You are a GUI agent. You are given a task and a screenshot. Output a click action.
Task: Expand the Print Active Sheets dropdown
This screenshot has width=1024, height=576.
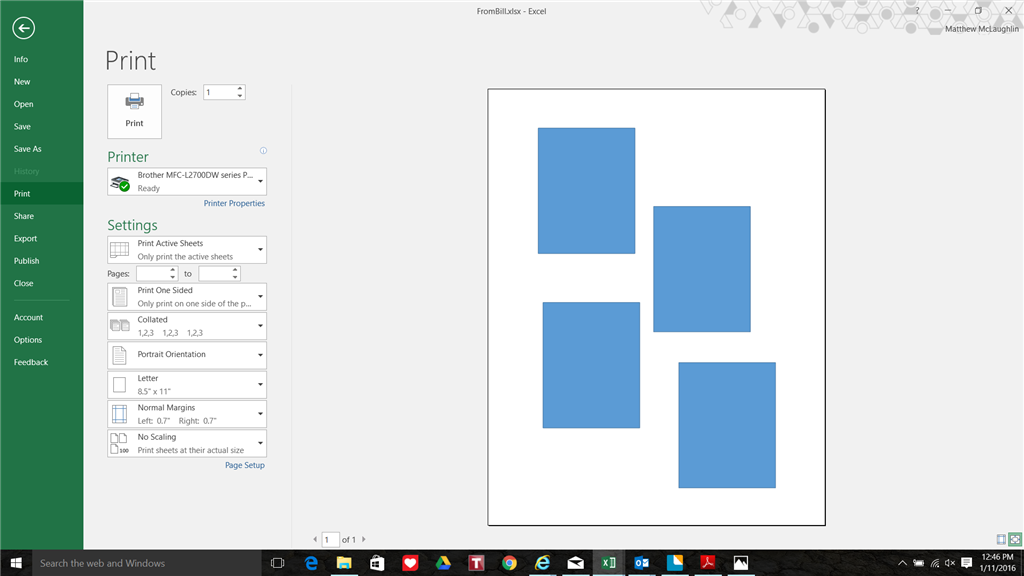[187, 249]
